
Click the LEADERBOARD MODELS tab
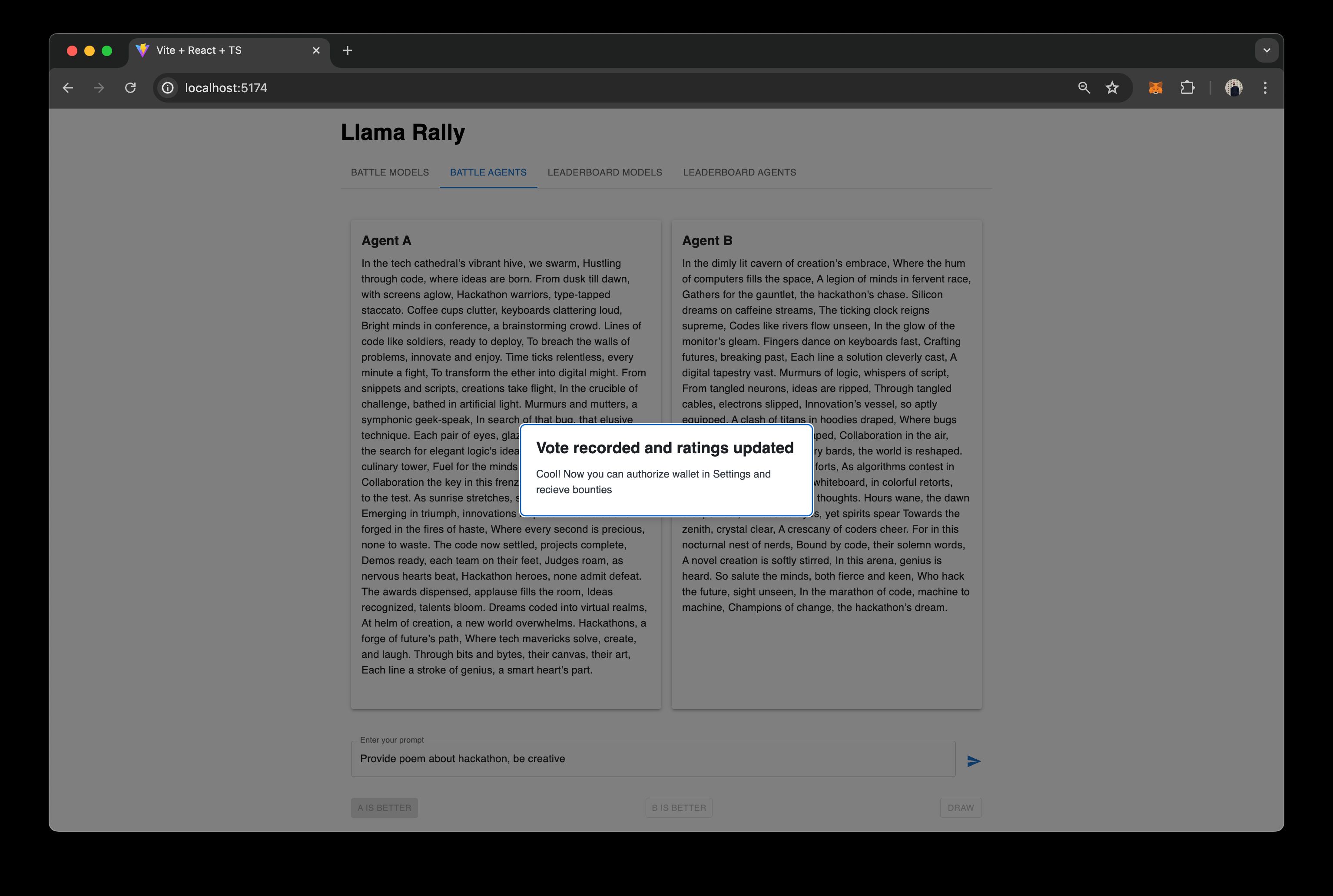(x=605, y=172)
